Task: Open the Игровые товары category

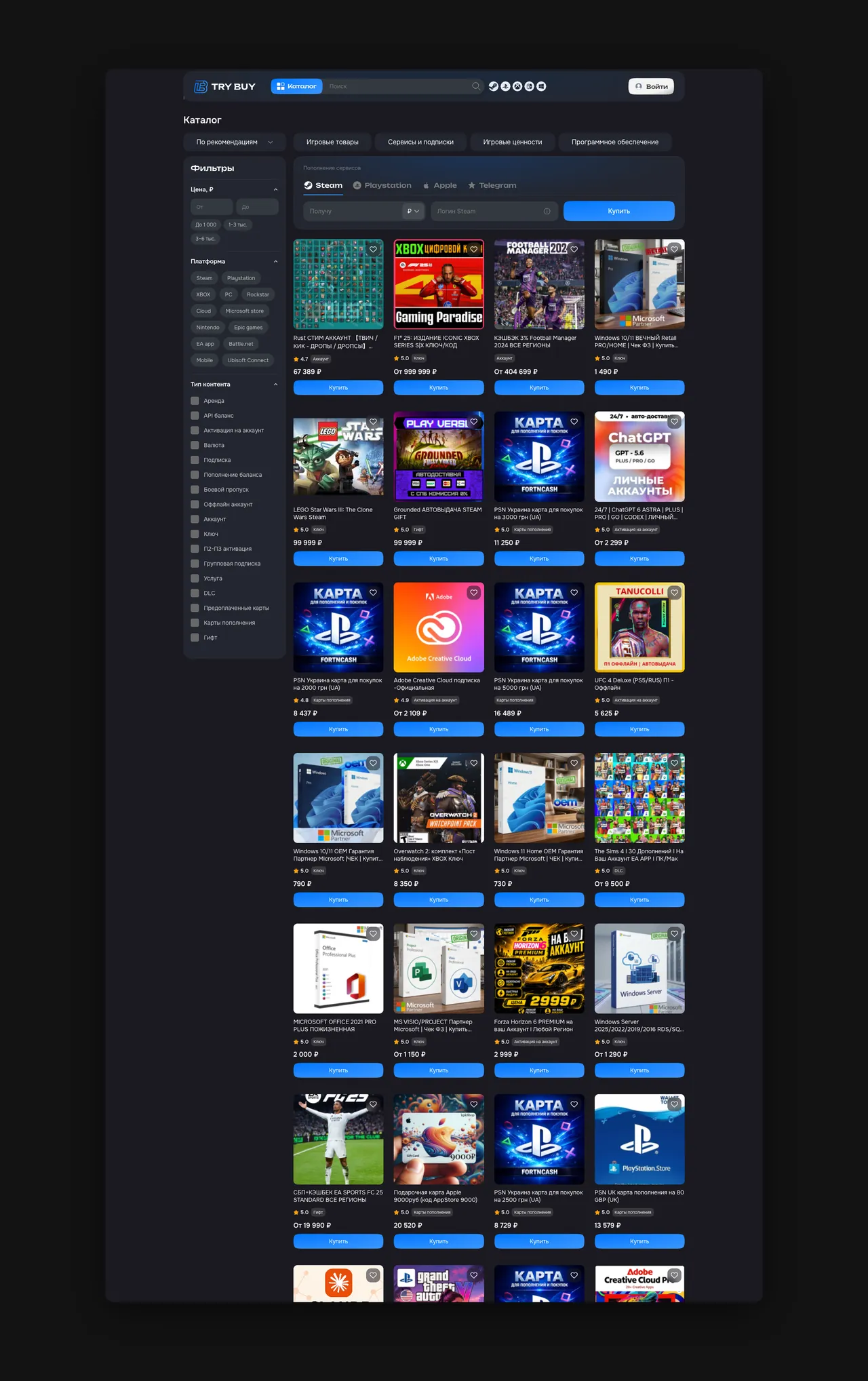Action: (332, 142)
